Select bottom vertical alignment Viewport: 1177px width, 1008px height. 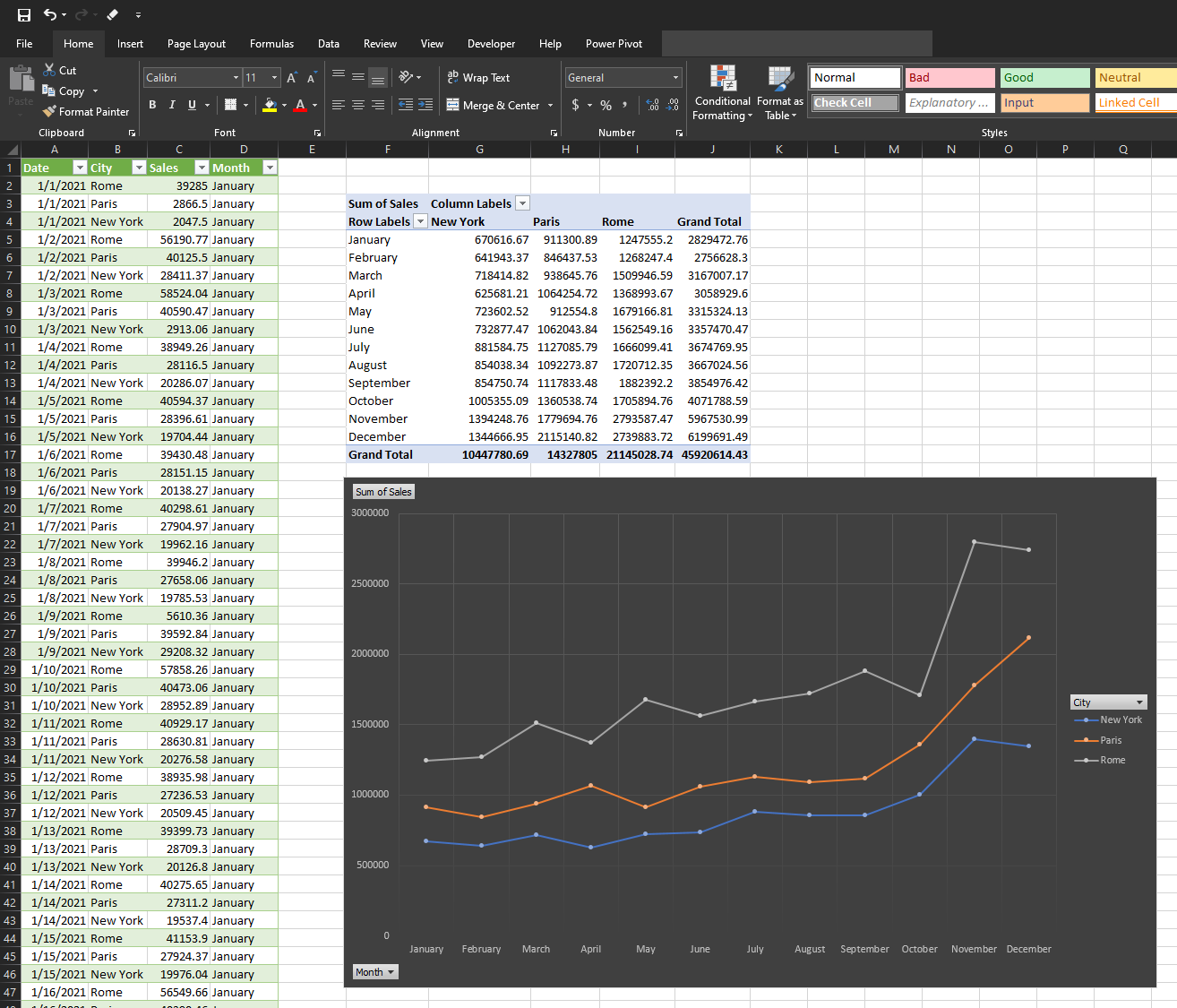point(378,78)
